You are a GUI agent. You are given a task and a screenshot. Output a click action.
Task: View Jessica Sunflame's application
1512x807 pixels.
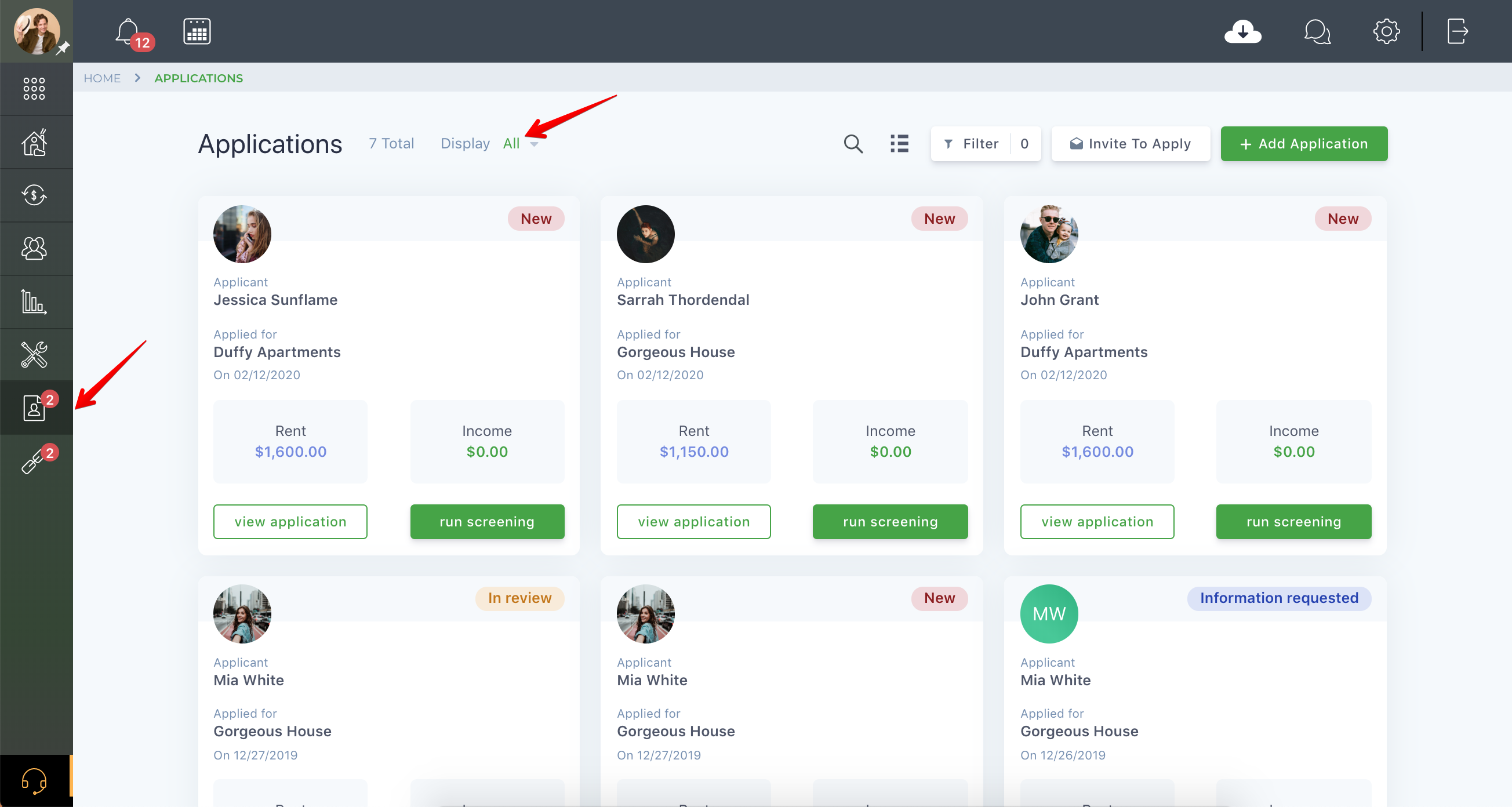click(290, 522)
